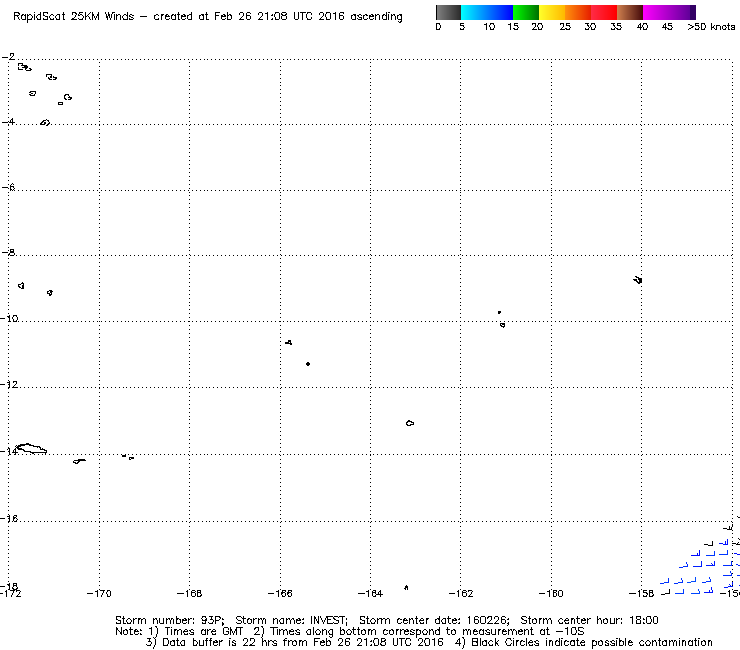The width and height of the screenshot is (740, 650).
Task: Click the green 15-20 knots legend swatch
Action: tap(526, 12)
